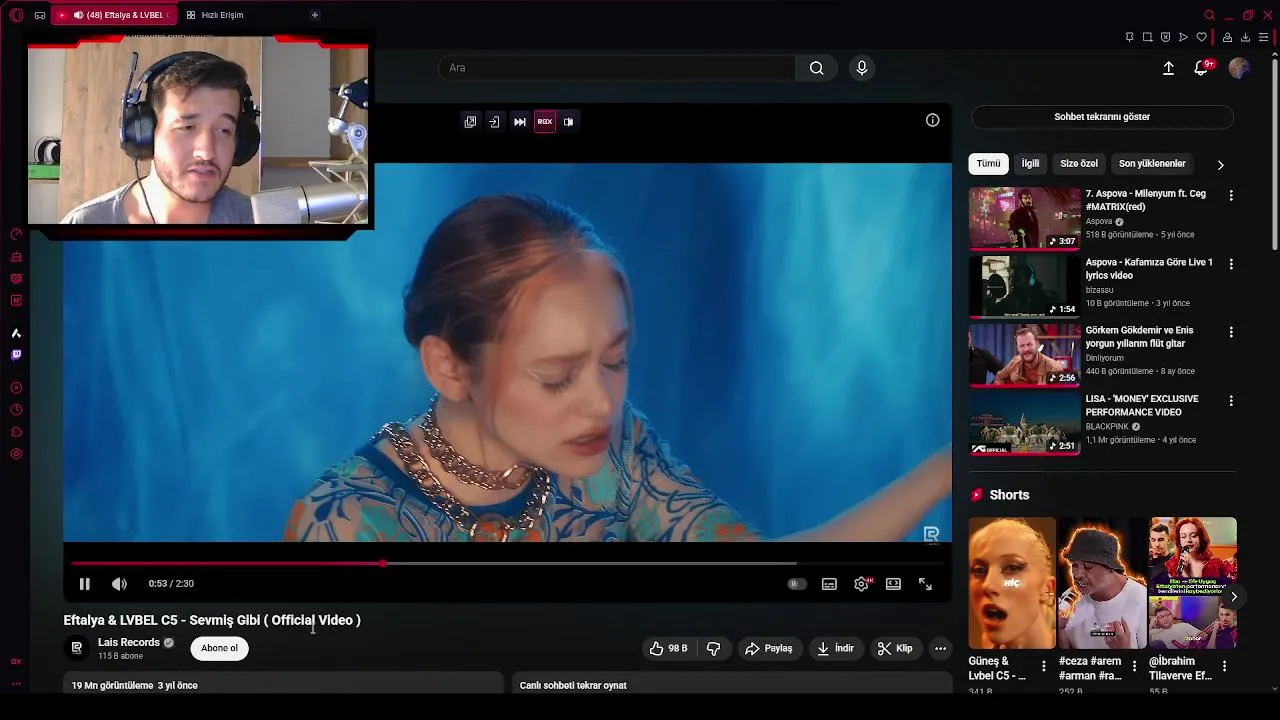The width and height of the screenshot is (1280, 720).
Task: Switch to theater mode view
Action: [893, 584]
